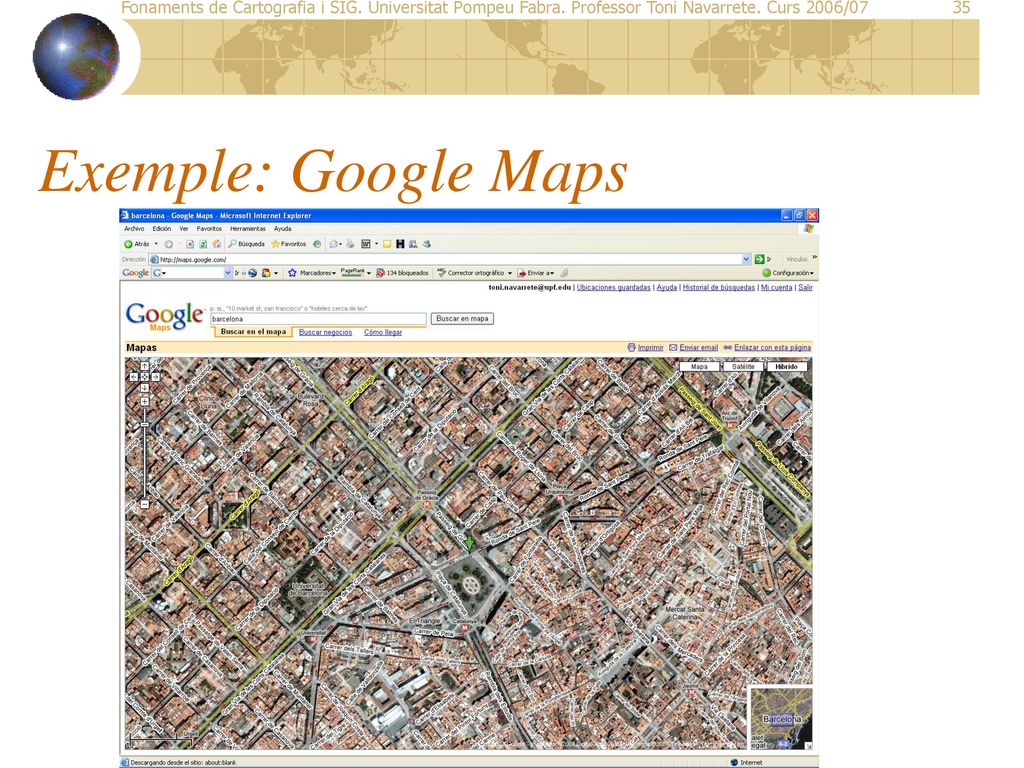Click the Ayuda link next to Ubicaciones guardadas
This screenshot has width=1024, height=768.
point(666,287)
